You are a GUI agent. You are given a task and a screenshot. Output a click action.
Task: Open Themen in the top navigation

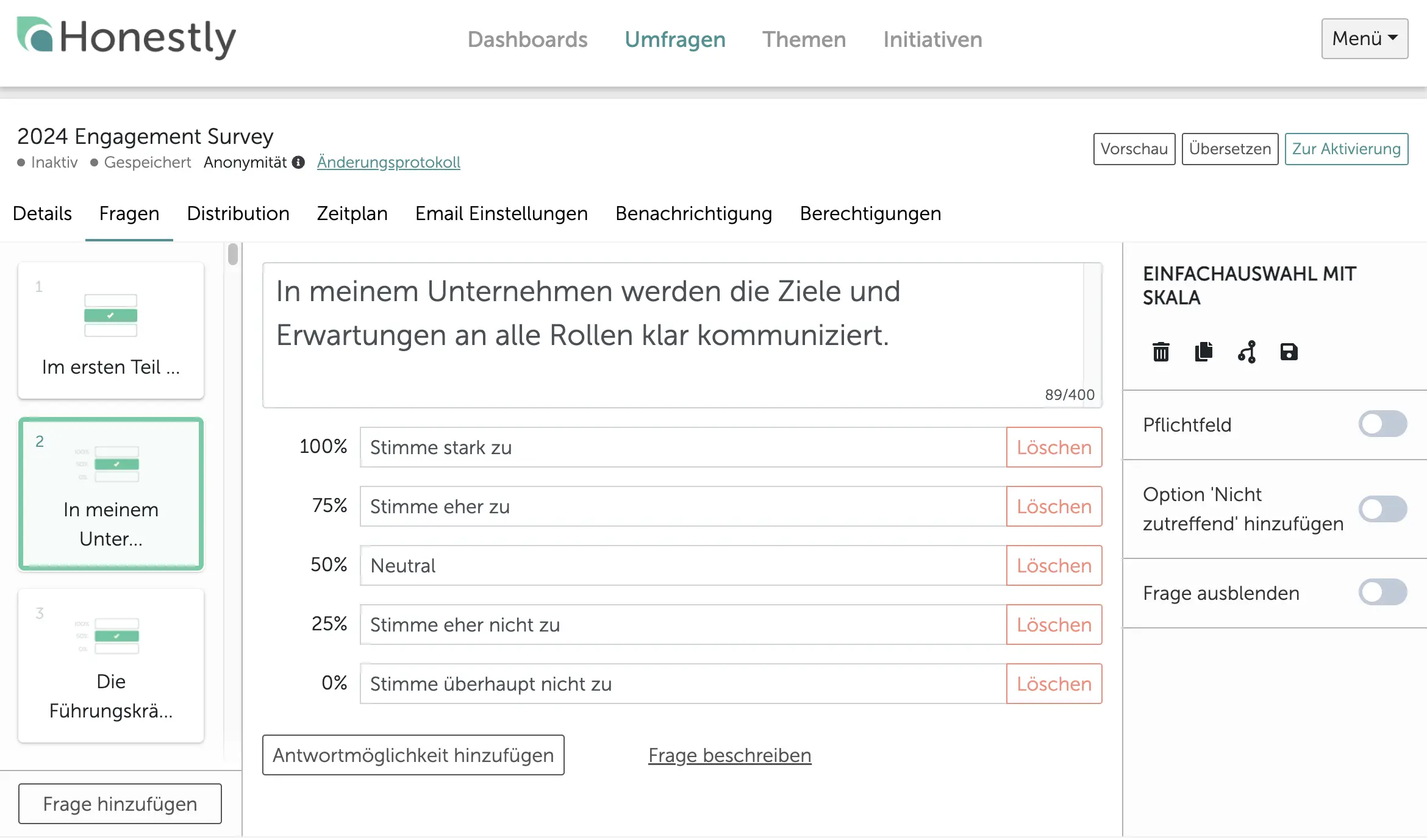(x=804, y=39)
